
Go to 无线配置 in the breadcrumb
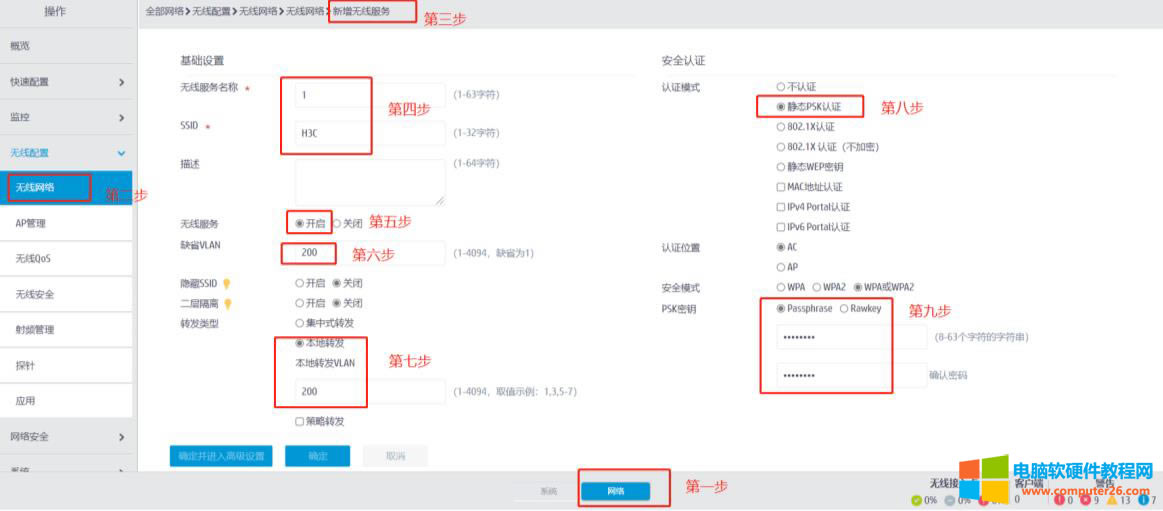coord(211,12)
